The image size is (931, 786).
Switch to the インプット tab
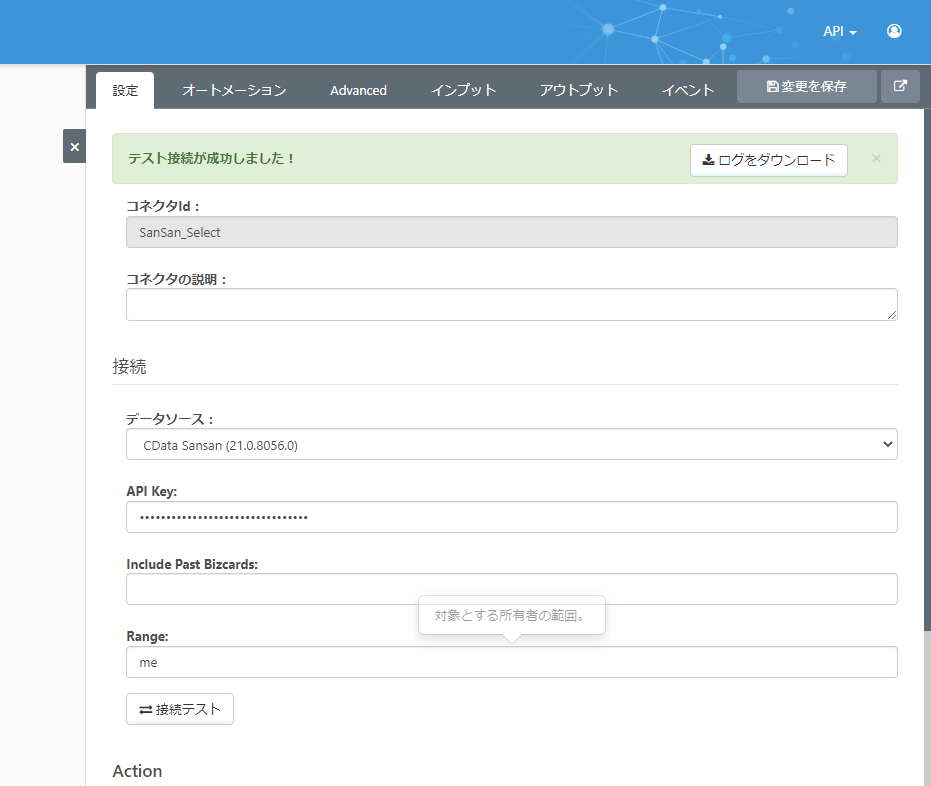[463, 90]
